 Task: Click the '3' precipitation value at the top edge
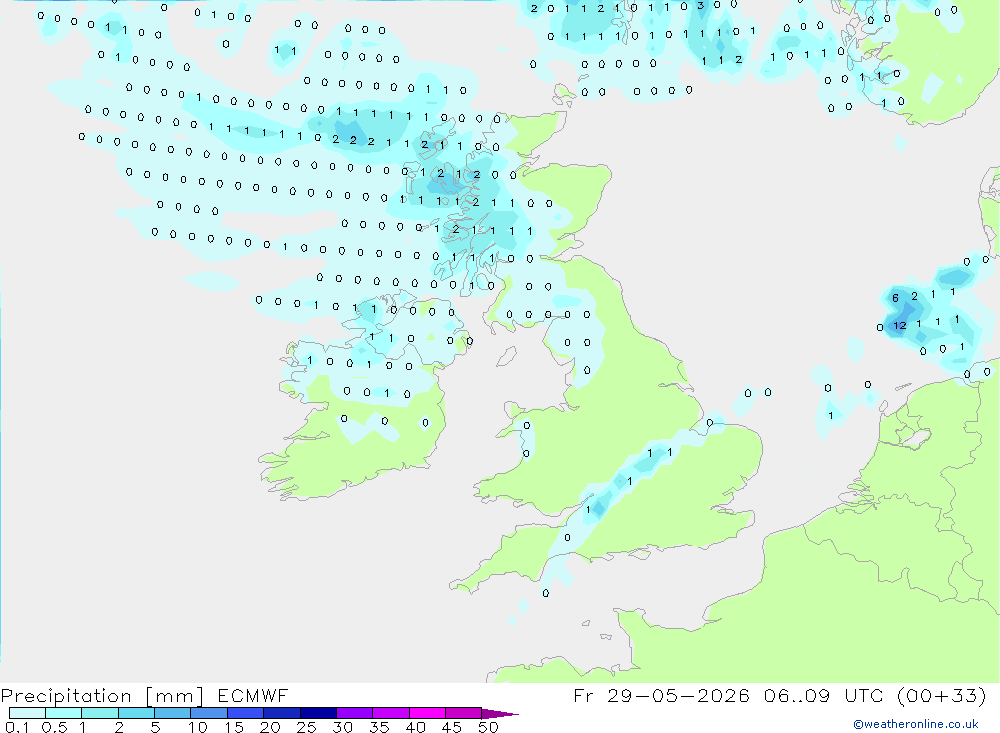[x=700, y=6]
